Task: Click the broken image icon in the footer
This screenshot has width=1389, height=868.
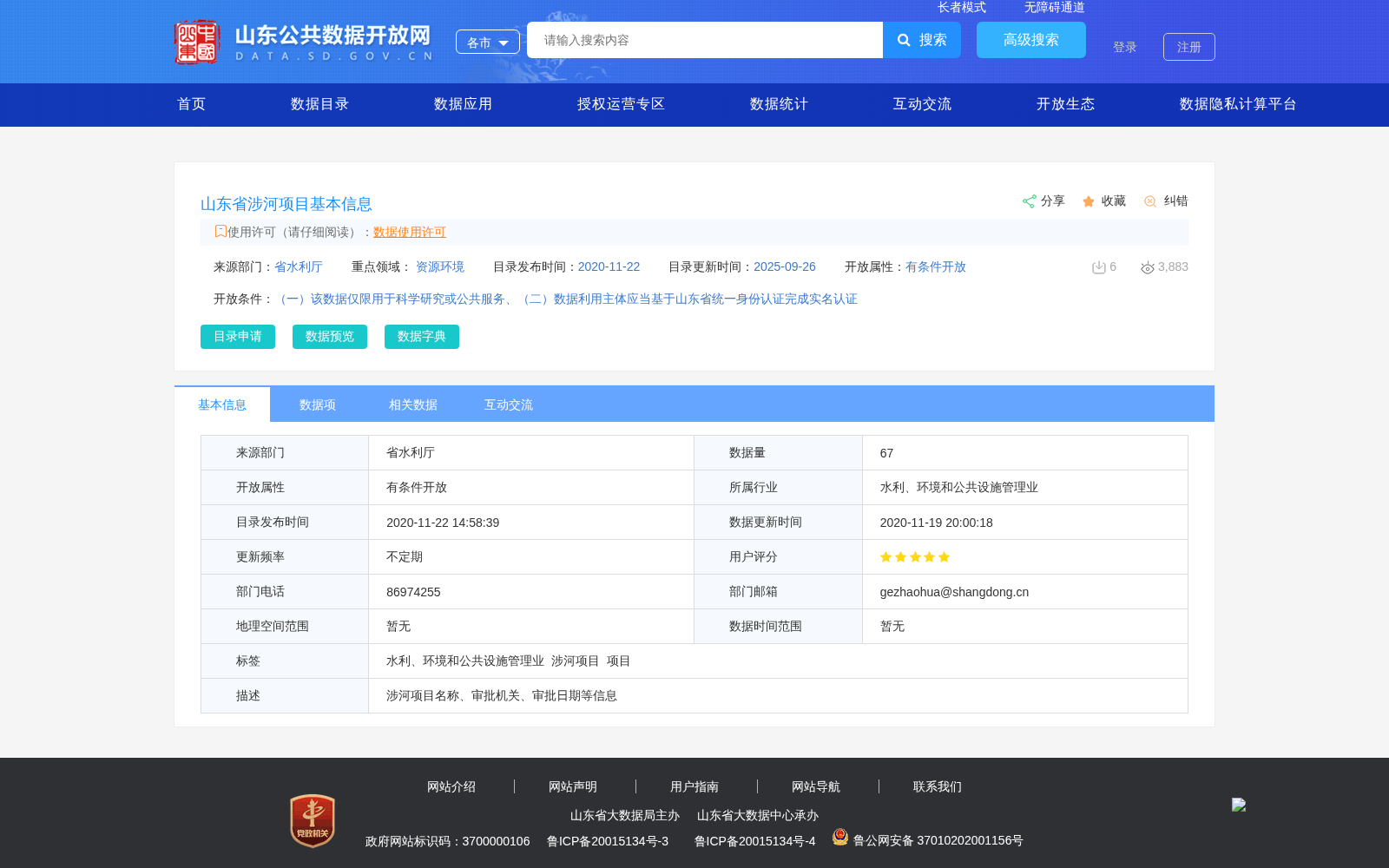Action: [x=1239, y=805]
